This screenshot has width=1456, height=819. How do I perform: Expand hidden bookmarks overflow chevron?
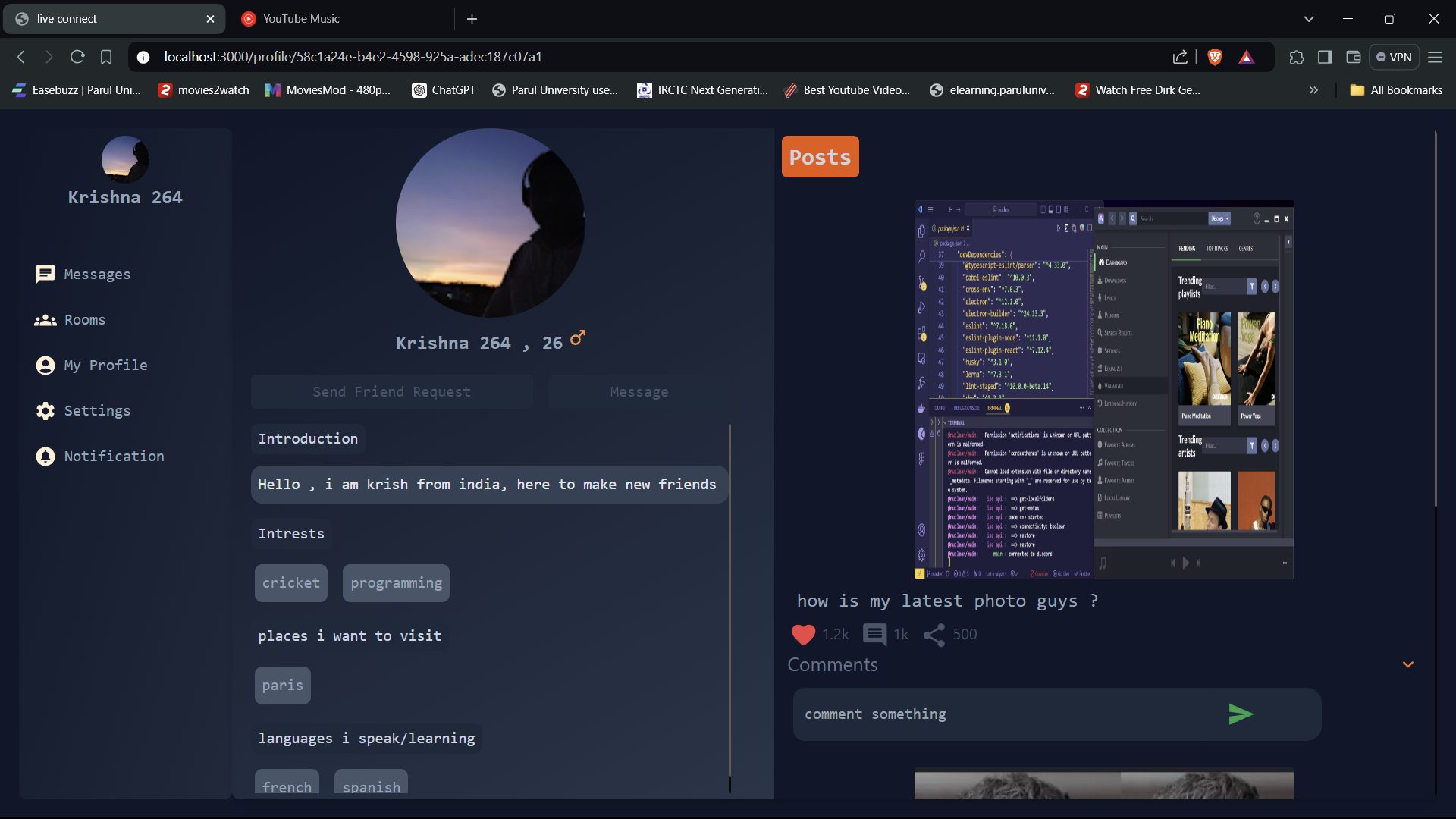pyautogui.click(x=1313, y=90)
